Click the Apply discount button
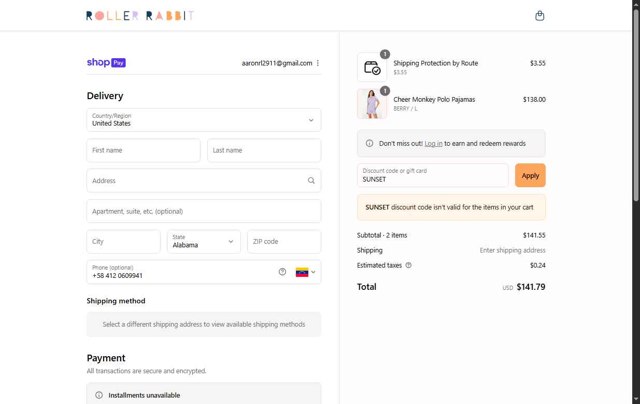This screenshot has width=640, height=404. tap(530, 175)
